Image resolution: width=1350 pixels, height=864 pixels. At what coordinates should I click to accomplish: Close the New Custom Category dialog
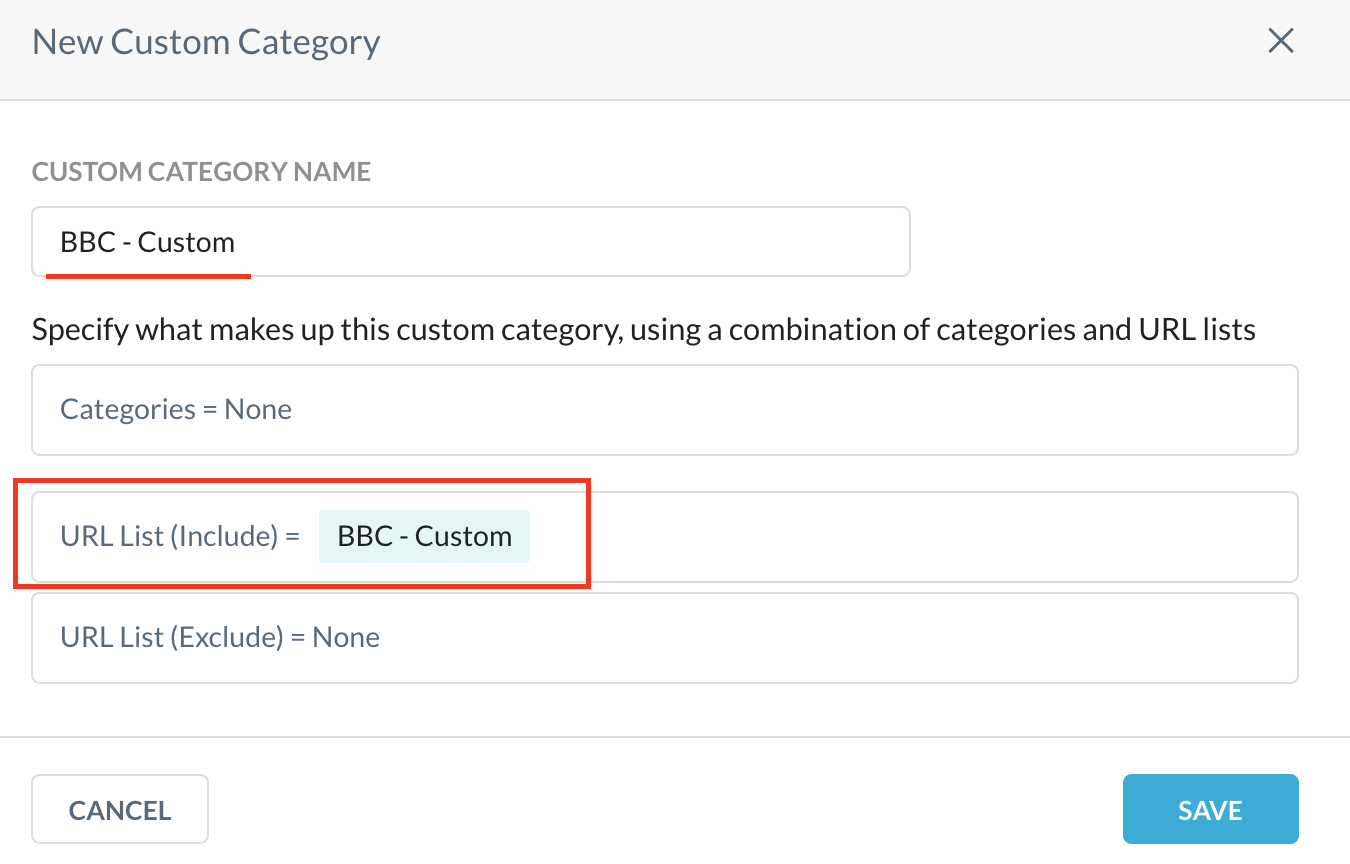(x=1281, y=41)
